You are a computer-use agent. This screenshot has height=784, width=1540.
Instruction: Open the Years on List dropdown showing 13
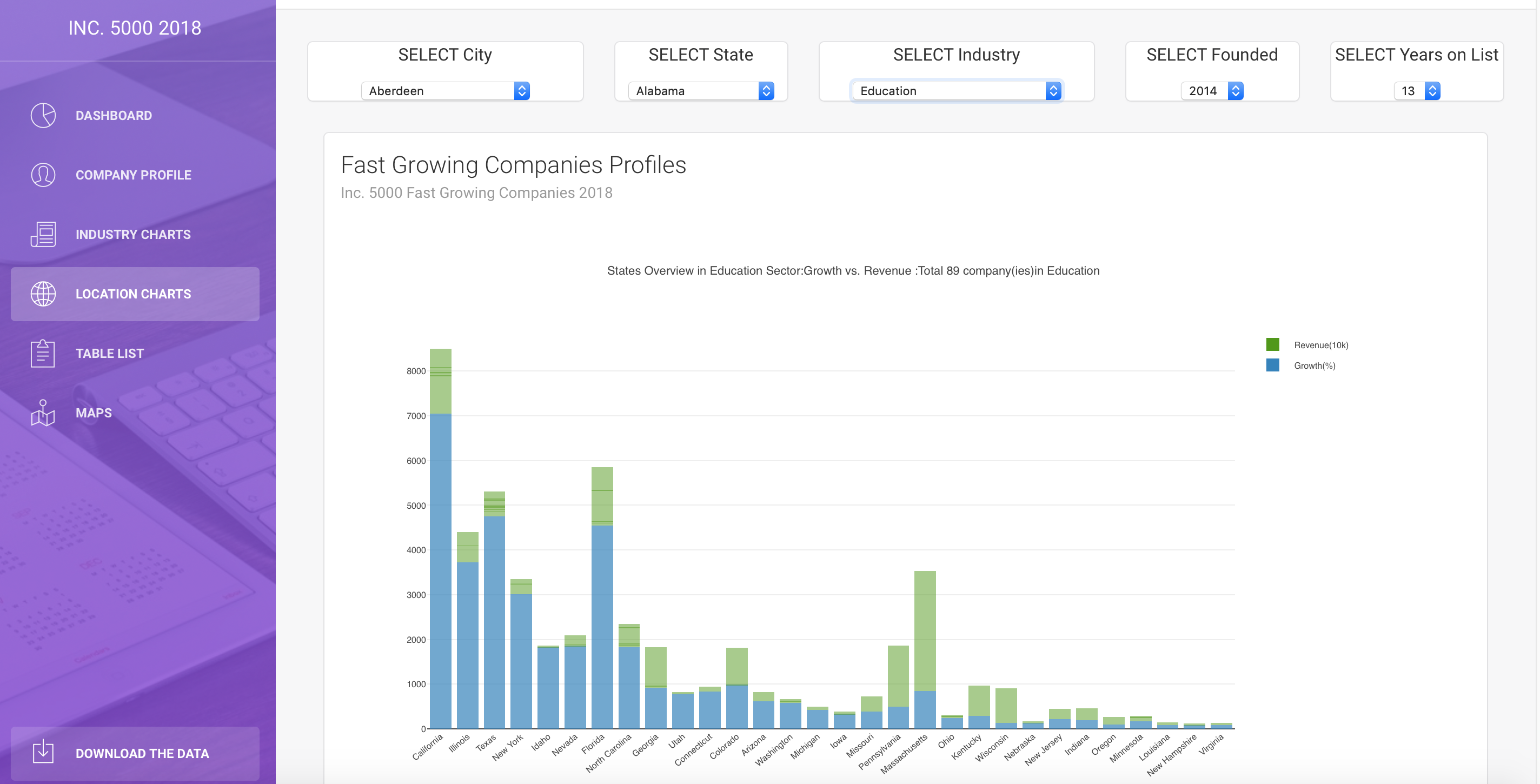coord(1417,91)
